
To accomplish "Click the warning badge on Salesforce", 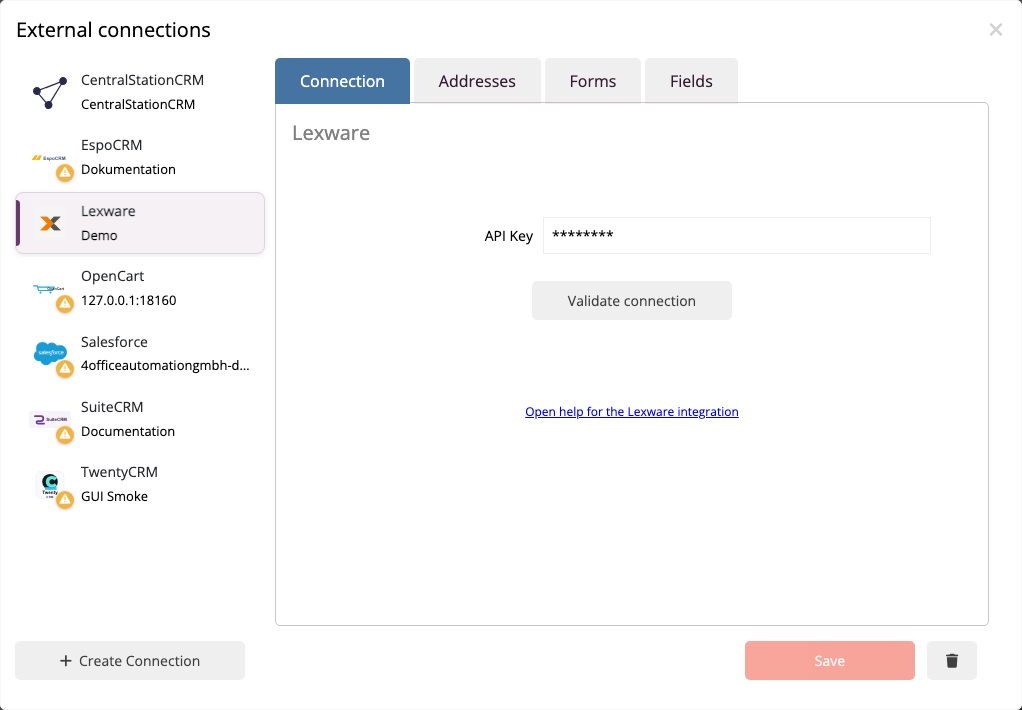I will click(x=65, y=369).
